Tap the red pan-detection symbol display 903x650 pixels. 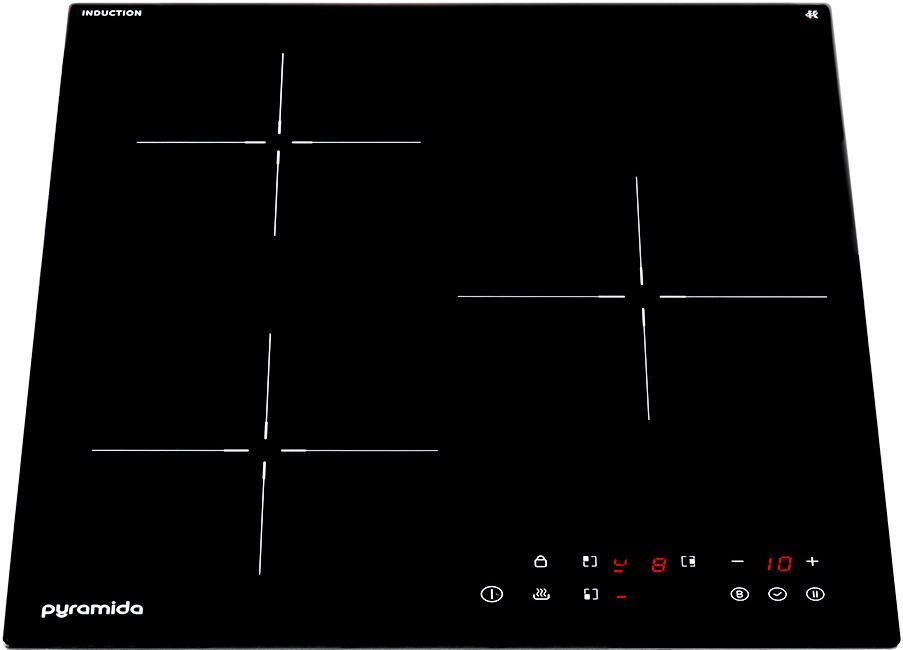point(620,563)
